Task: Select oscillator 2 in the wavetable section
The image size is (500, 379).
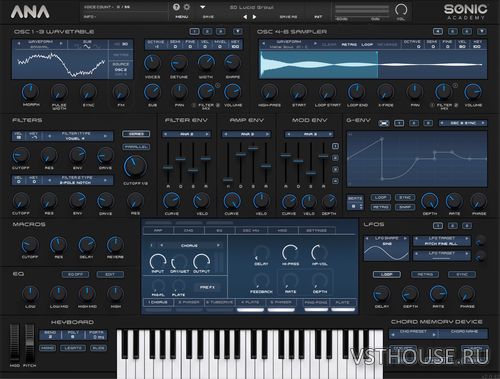Action: pyautogui.click(x=207, y=31)
